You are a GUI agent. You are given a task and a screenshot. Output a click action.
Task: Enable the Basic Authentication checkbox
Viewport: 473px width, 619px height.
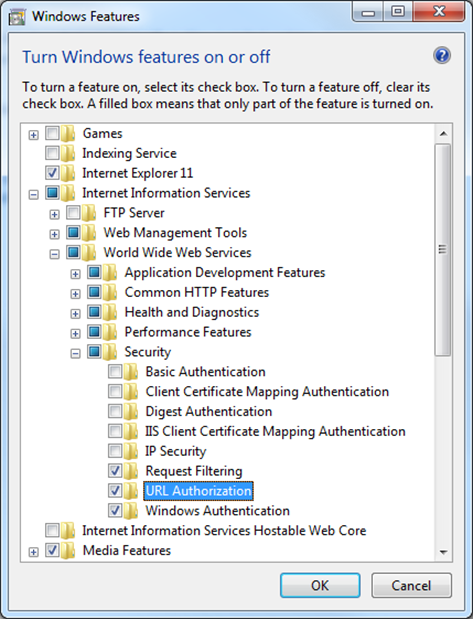115,371
